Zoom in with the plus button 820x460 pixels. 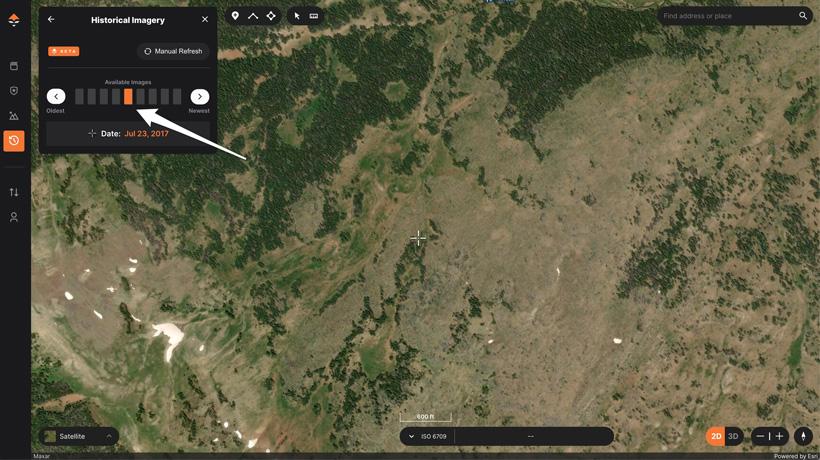click(779, 436)
